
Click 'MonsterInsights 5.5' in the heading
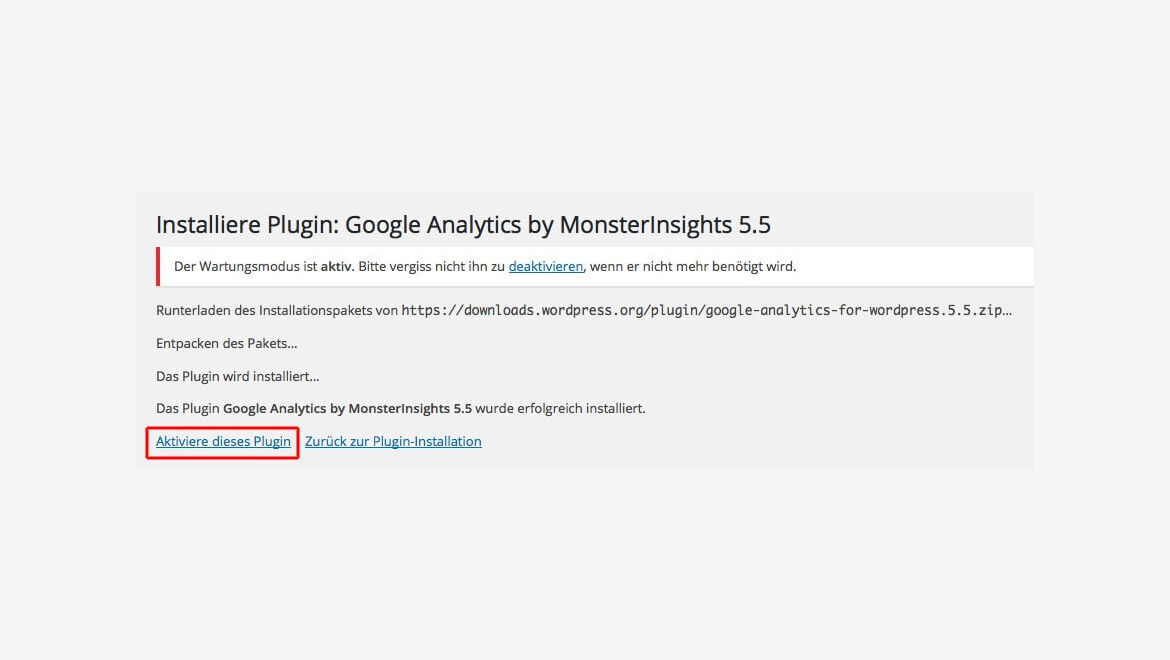pyautogui.click(x=665, y=224)
